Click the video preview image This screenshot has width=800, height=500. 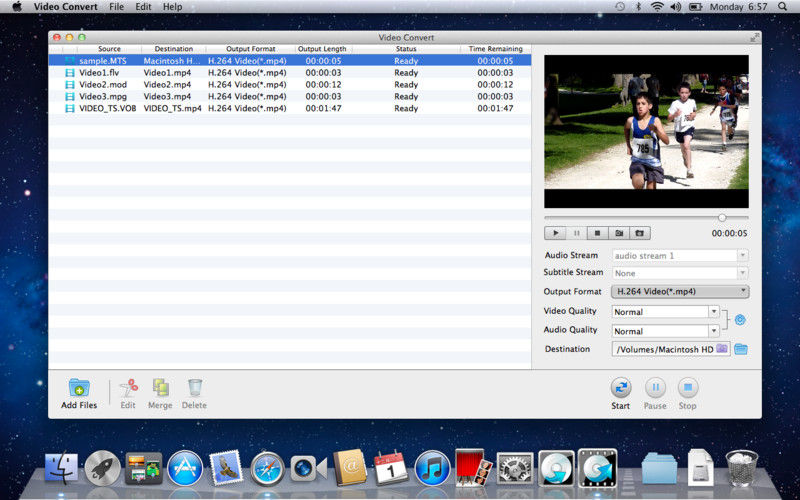646,131
